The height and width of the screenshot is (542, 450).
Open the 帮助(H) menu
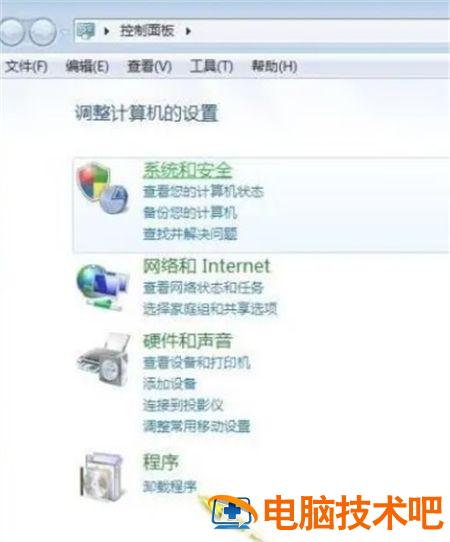point(274,66)
